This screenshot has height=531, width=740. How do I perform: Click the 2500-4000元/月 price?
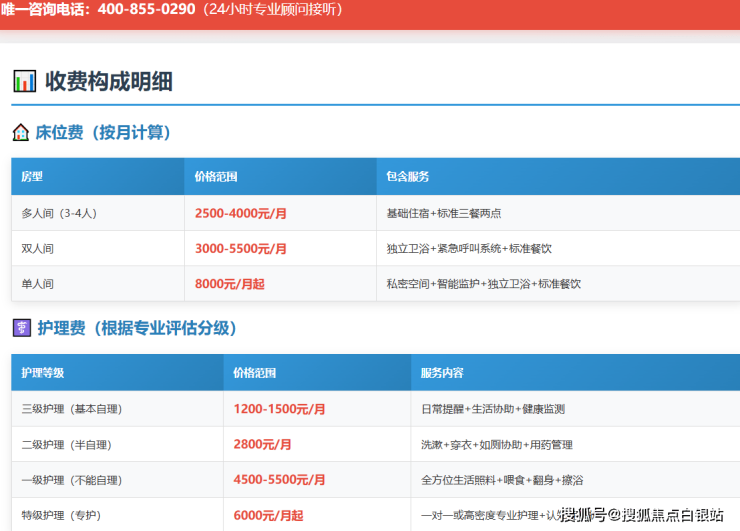240,213
